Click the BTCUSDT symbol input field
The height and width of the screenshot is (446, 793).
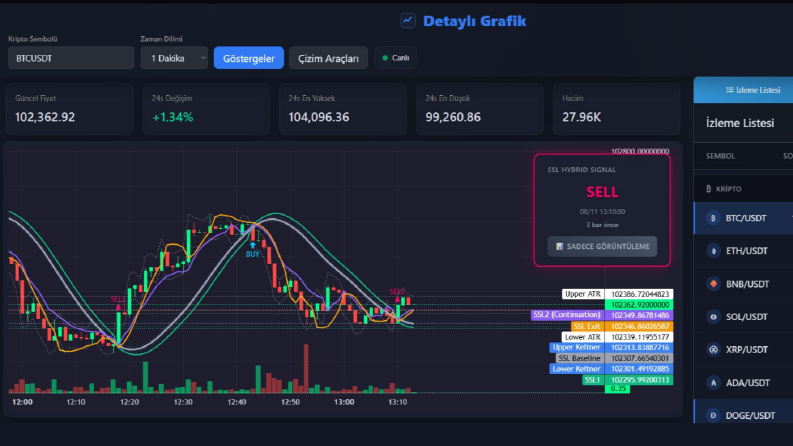point(71,58)
